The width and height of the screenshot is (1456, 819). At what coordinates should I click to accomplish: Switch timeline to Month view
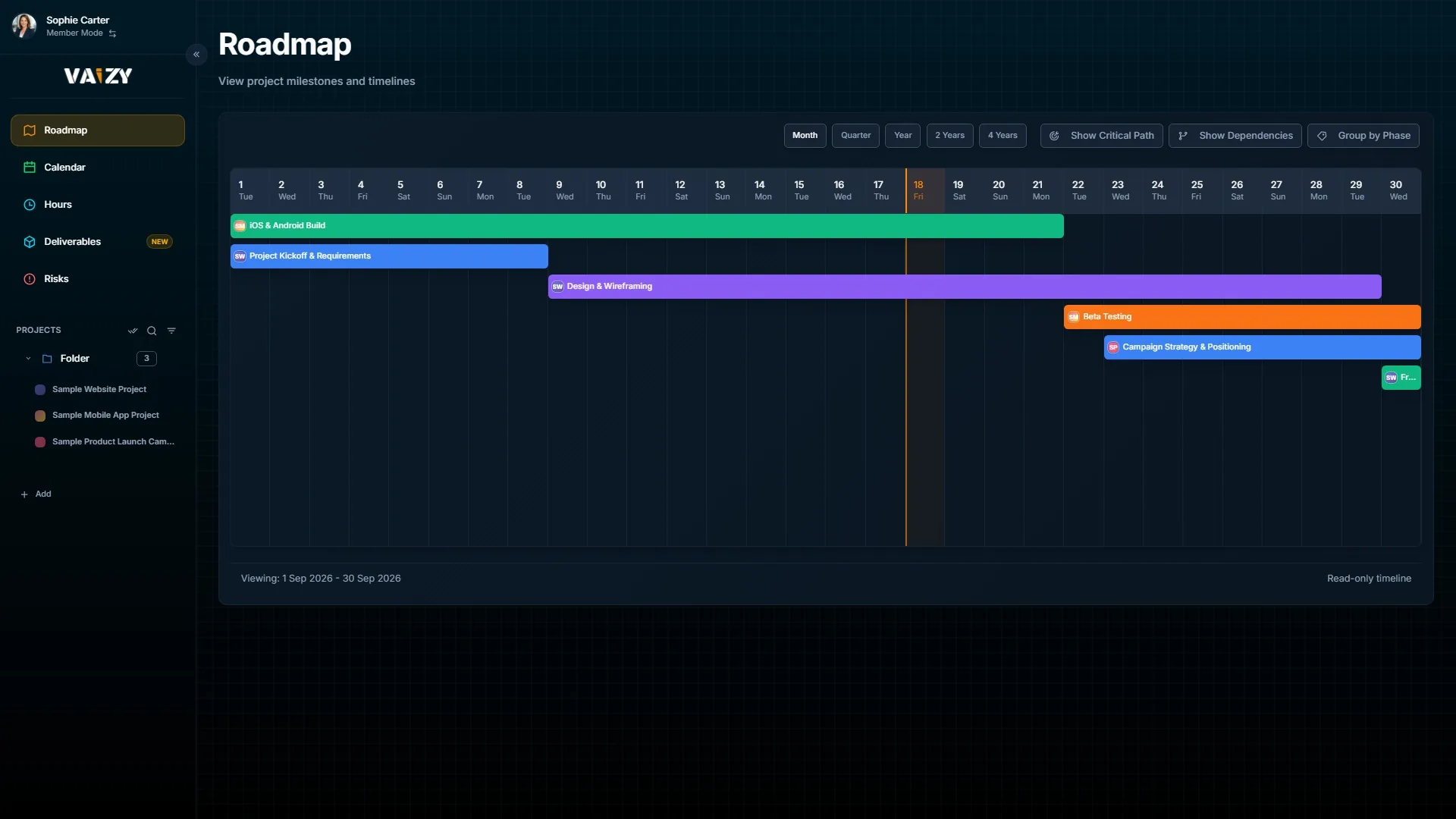pyautogui.click(x=805, y=136)
